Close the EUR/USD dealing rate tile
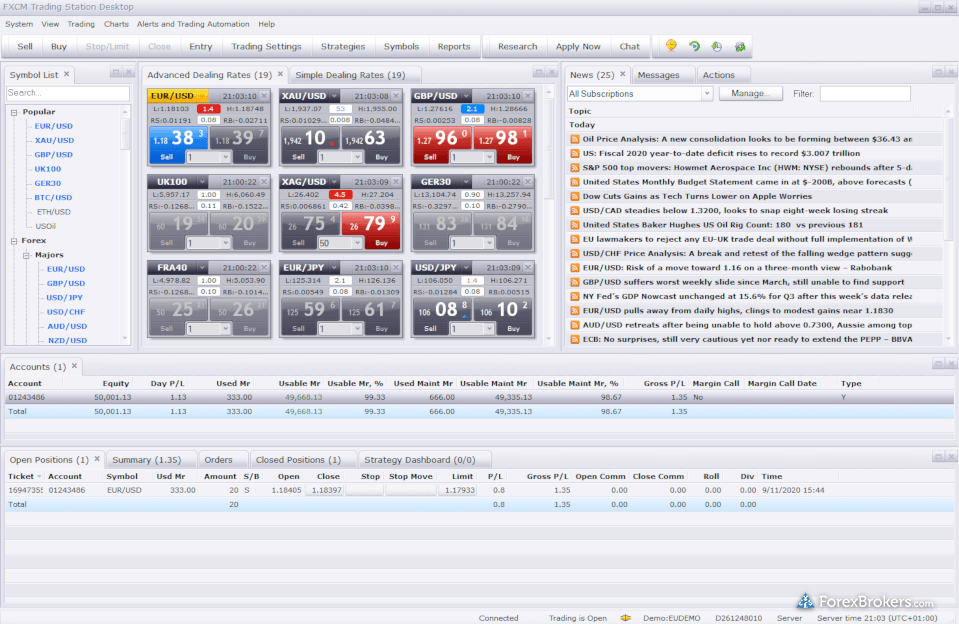This screenshot has width=959, height=624. coord(264,96)
